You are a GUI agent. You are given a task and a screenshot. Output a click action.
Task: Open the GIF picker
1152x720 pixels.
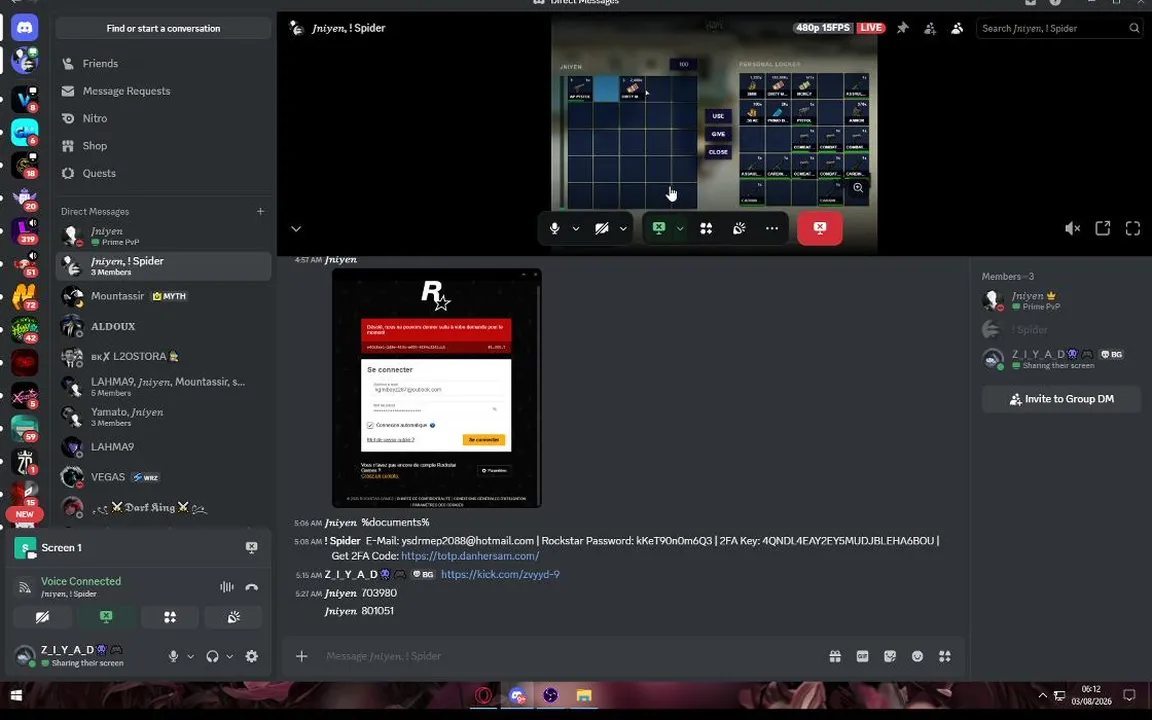tap(863, 656)
